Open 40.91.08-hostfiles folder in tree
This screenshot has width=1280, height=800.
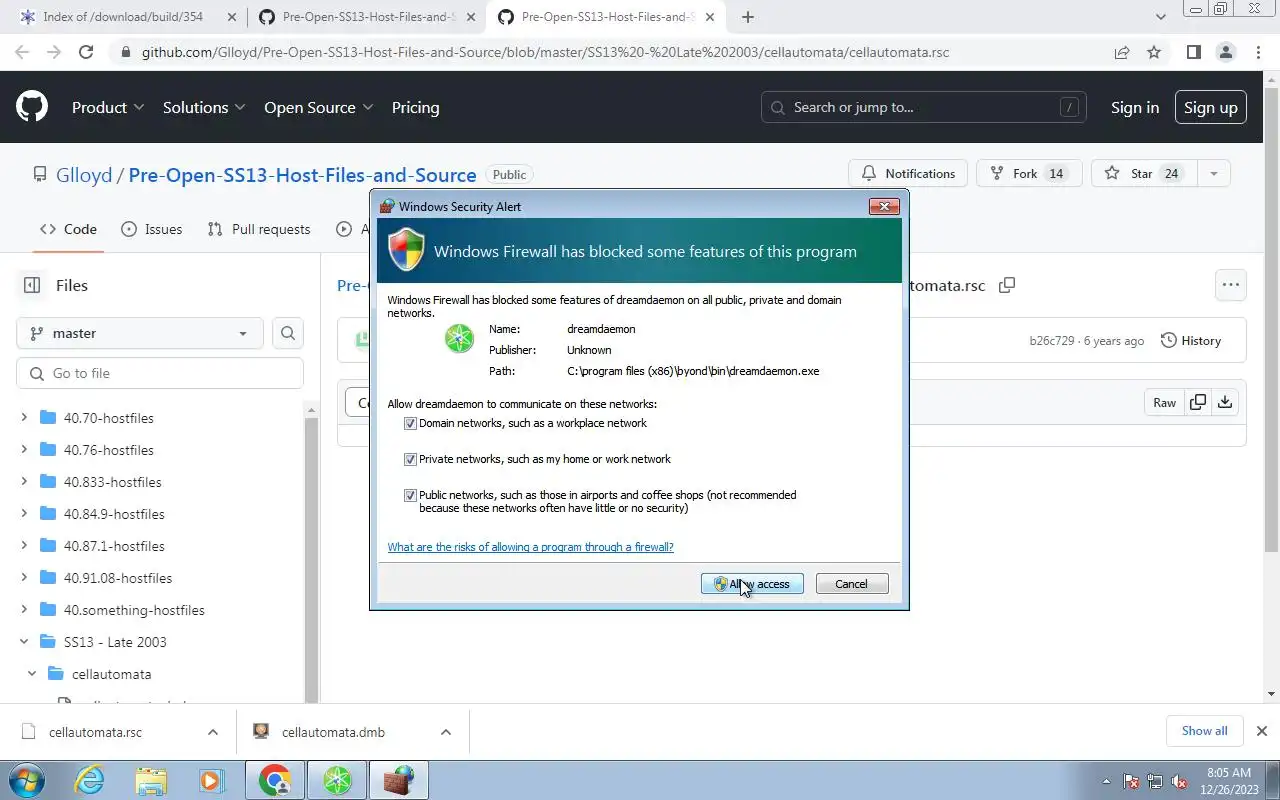[117, 577]
